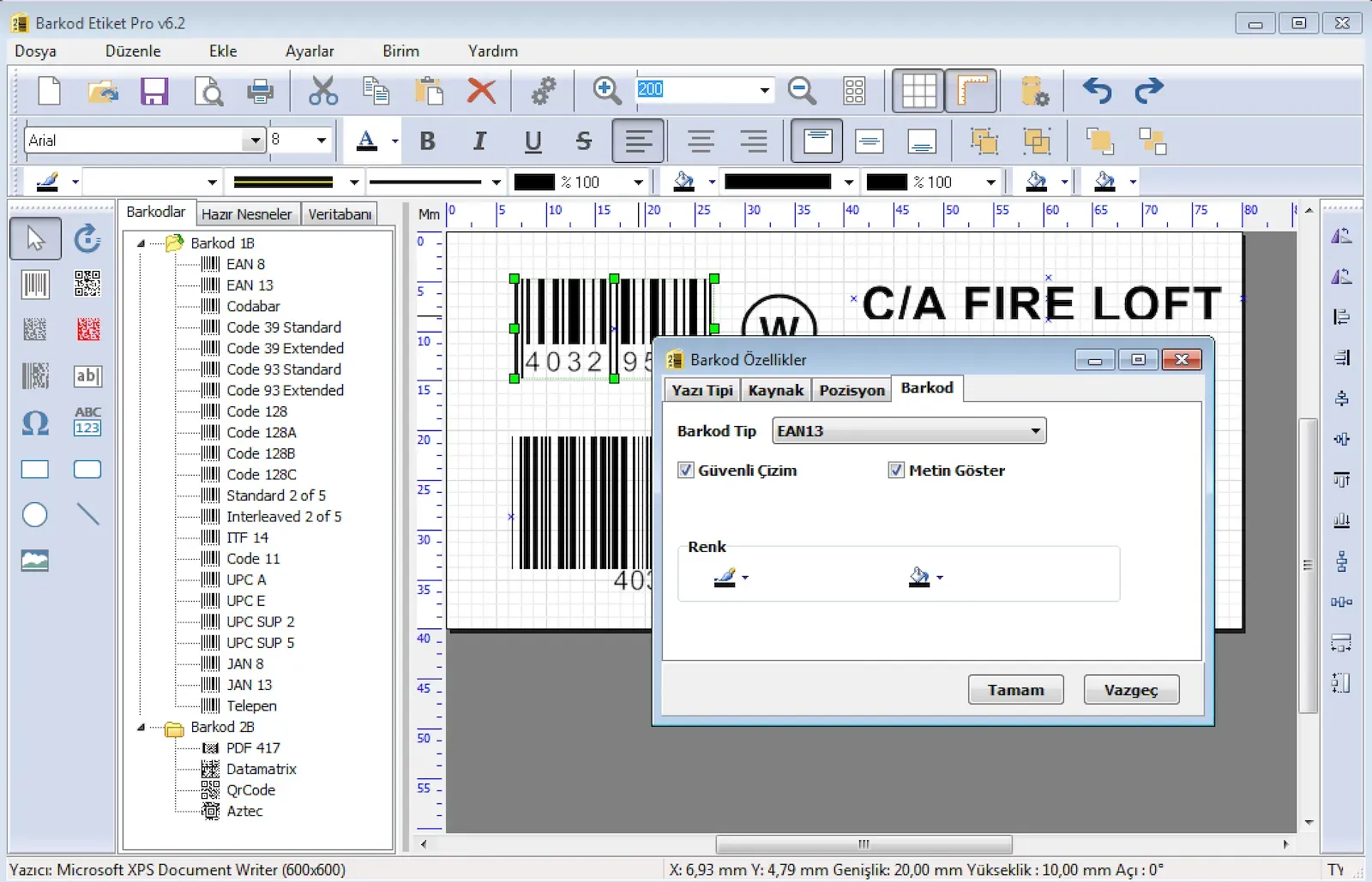The image size is (1372, 882).
Task: Open settings with the gears icon
Action: coord(543,90)
